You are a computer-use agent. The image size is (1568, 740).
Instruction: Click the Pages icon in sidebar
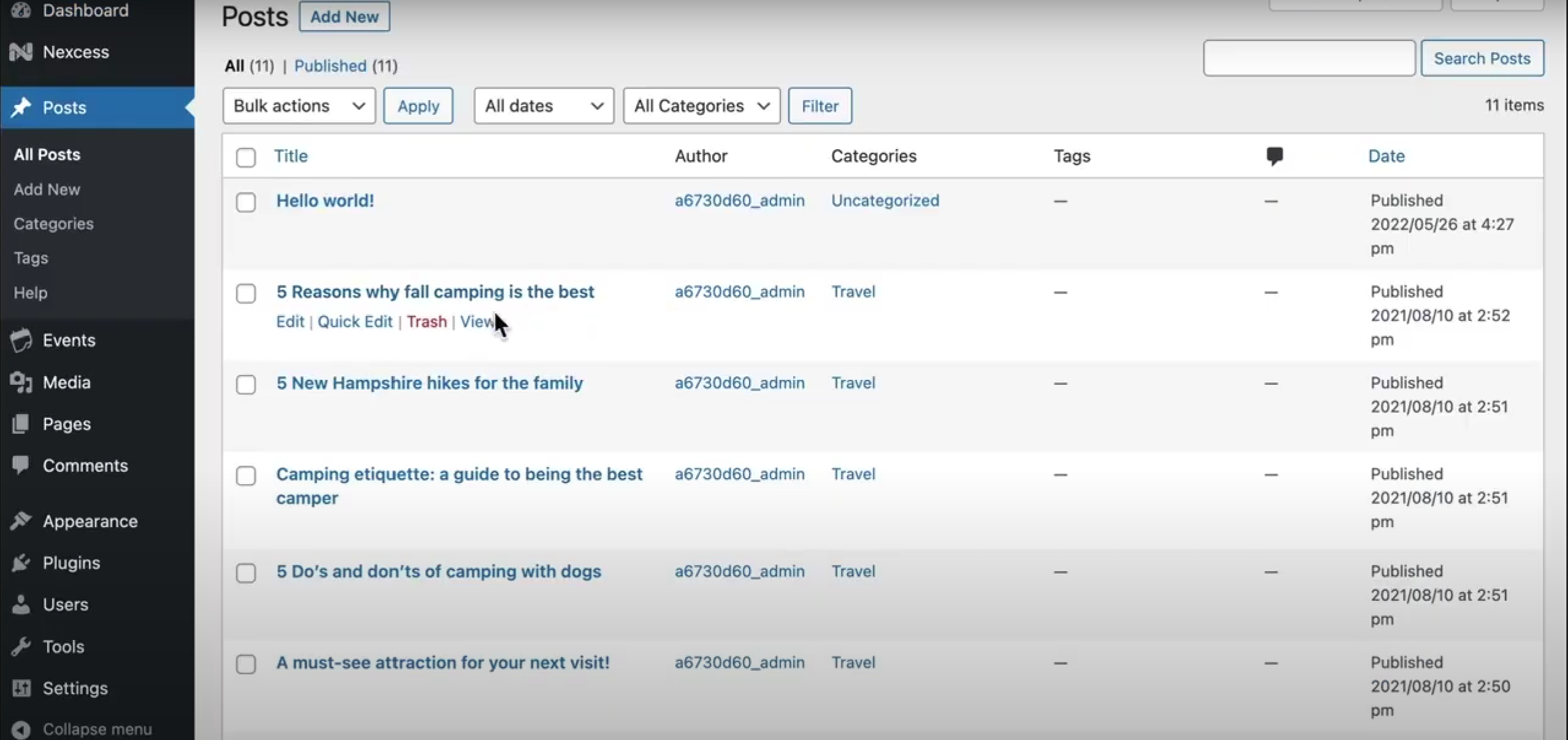pos(21,424)
